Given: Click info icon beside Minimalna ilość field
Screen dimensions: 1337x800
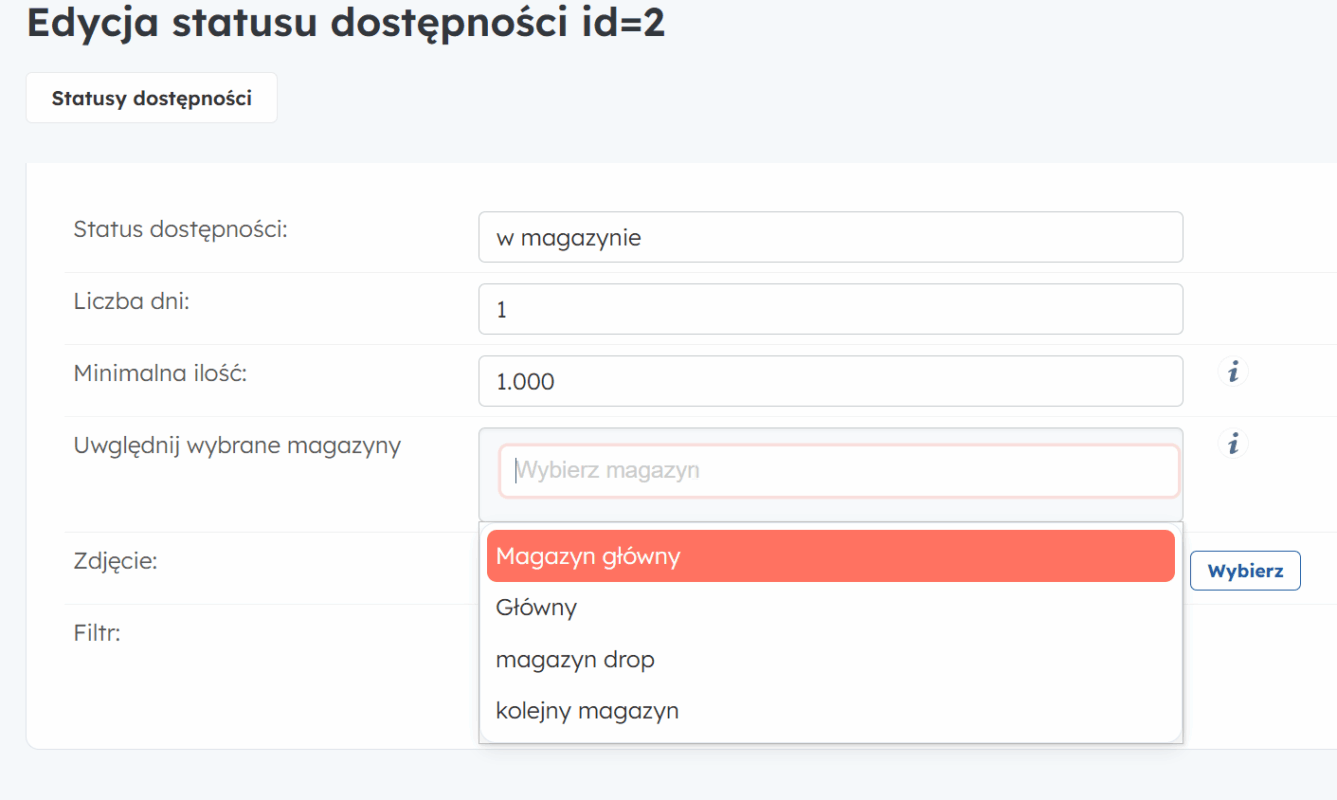Looking at the screenshot, I should pos(1233,372).
